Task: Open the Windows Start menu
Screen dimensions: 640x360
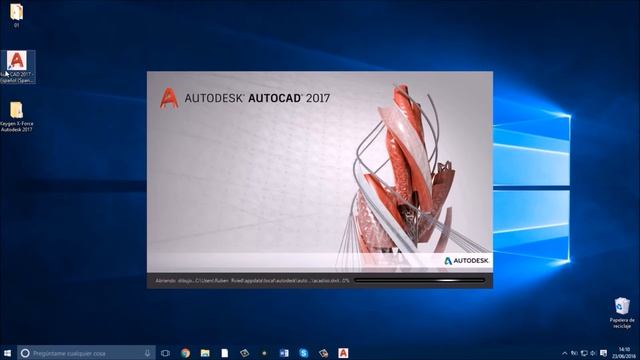Action: click(7, 353)
